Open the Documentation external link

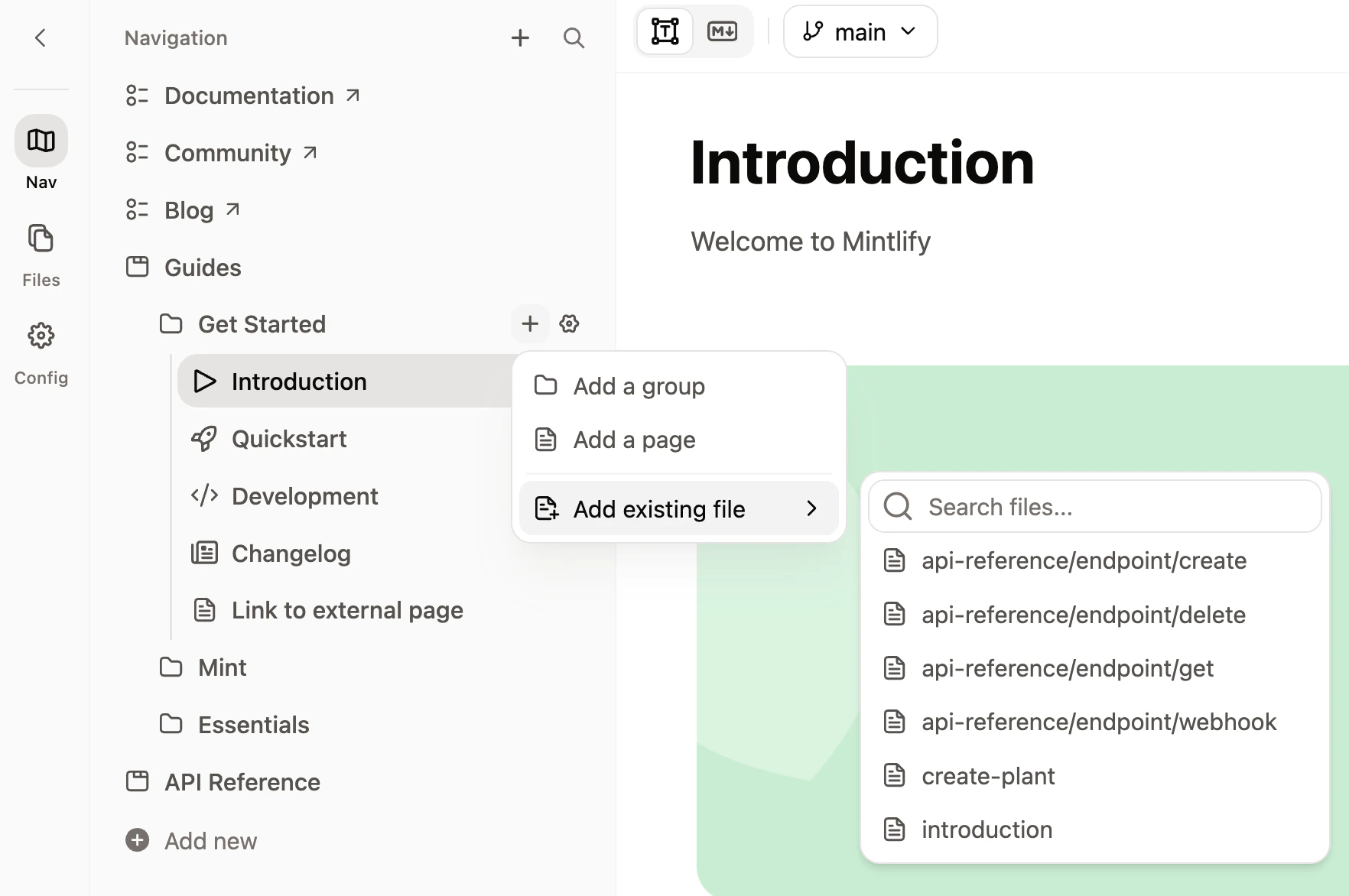pos(248,96)
